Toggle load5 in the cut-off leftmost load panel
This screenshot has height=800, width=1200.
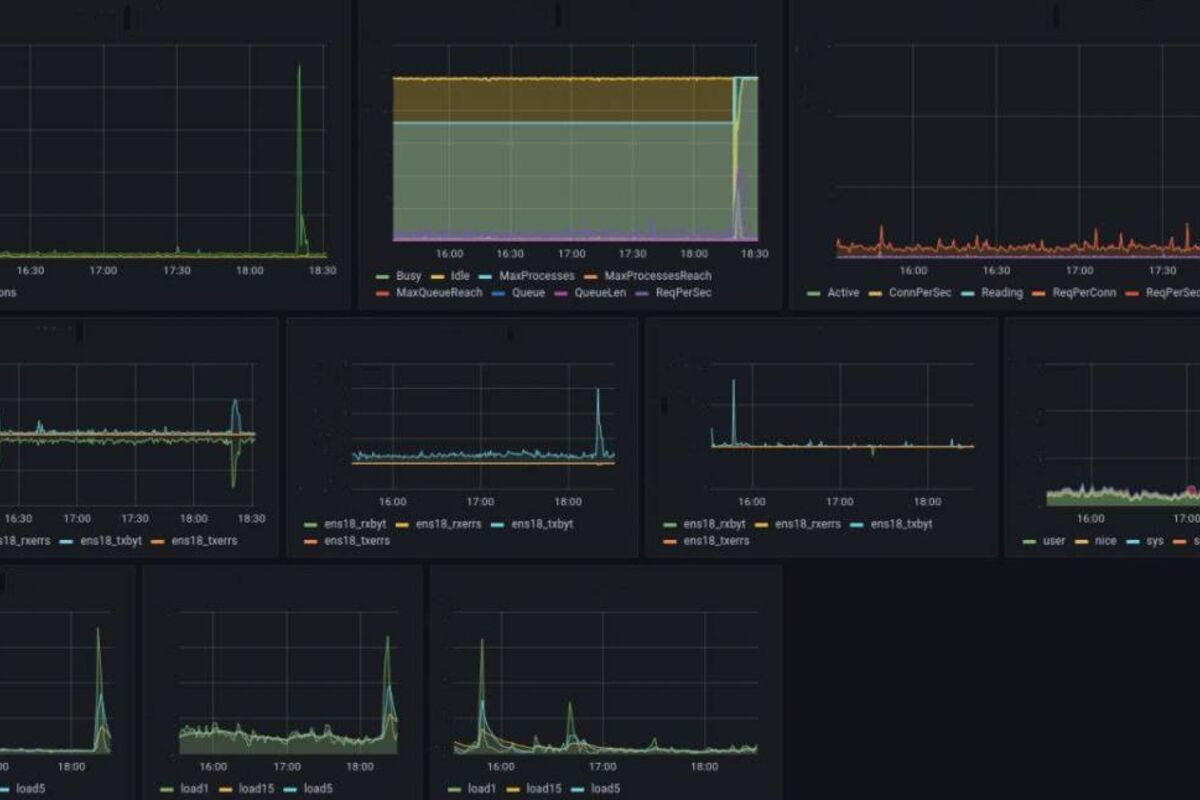pyautogui.click(x=30, y=789)
